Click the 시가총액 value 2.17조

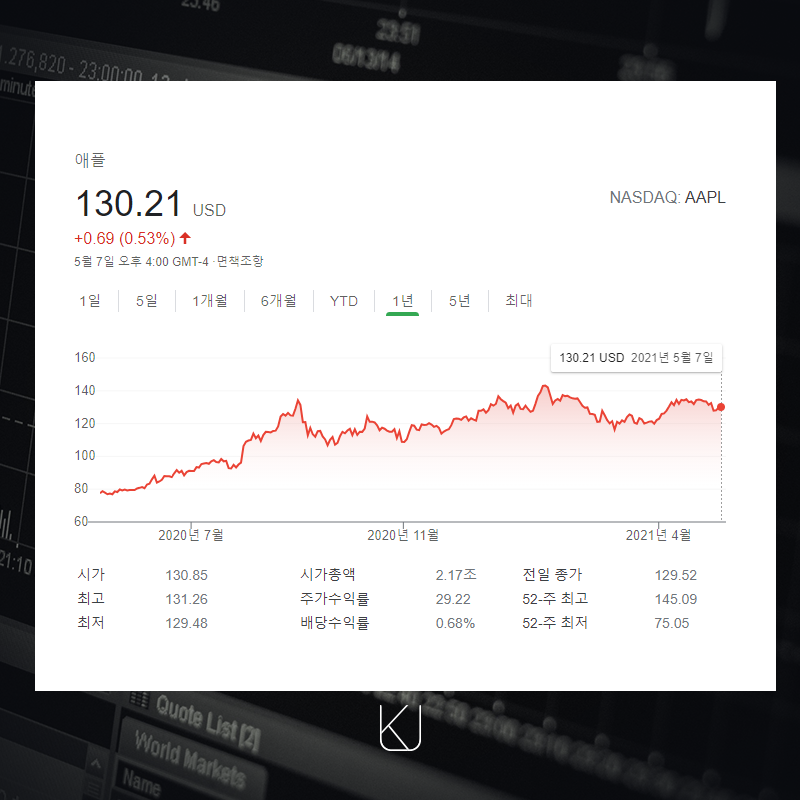[x=456, y=575]
